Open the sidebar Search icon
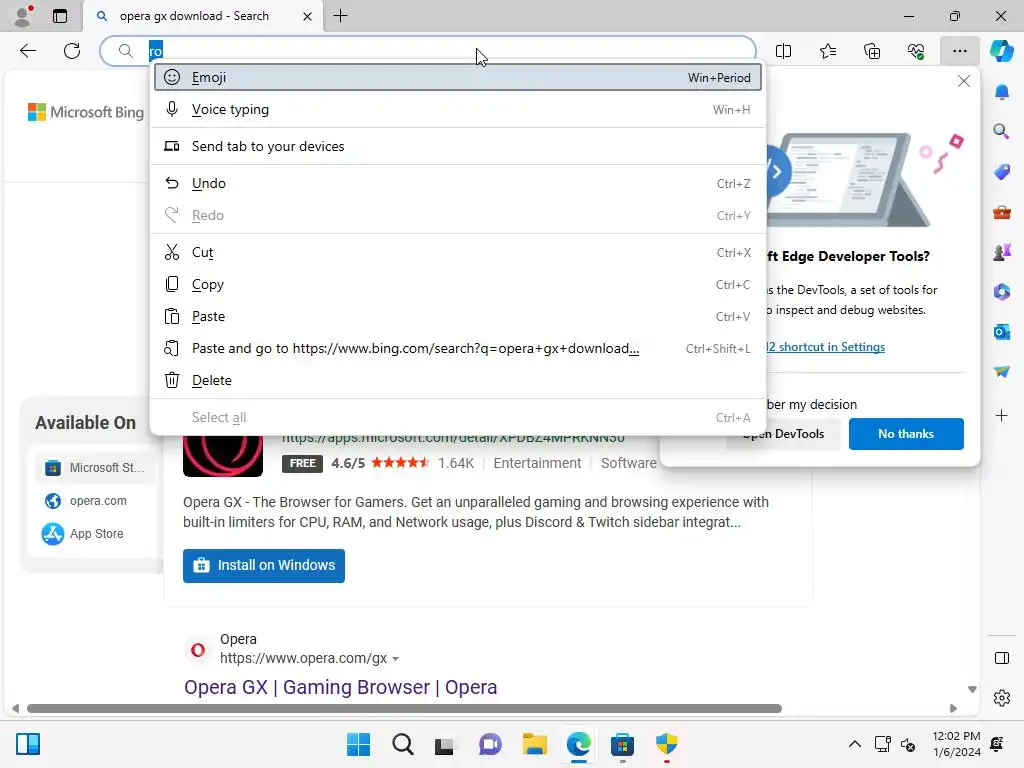Viewport: 1024px width, 768px height. coord(1002,131)
